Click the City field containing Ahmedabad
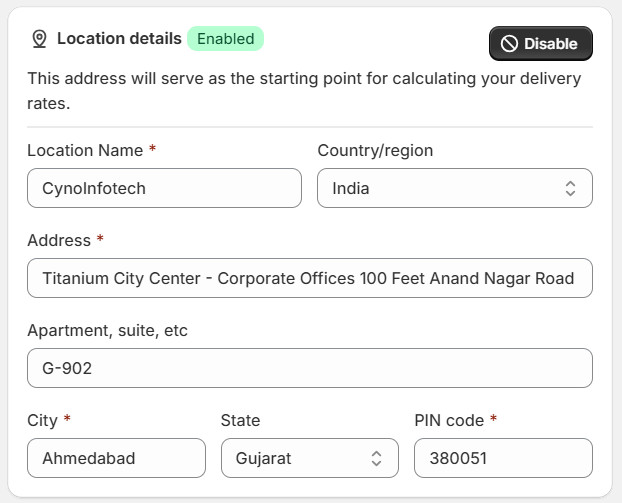This screenshot has width=622, height=503. pyautogui.click(x=116, y=458)
